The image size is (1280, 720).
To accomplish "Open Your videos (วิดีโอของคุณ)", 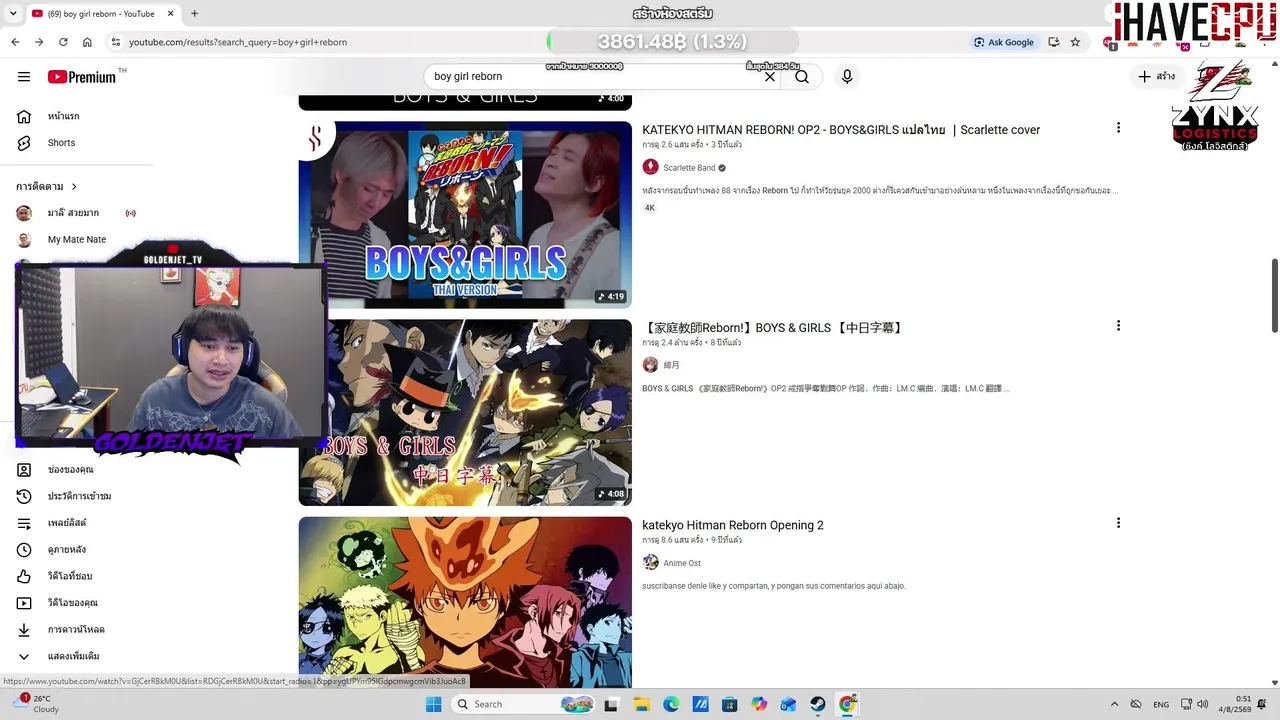I will 72,603.
